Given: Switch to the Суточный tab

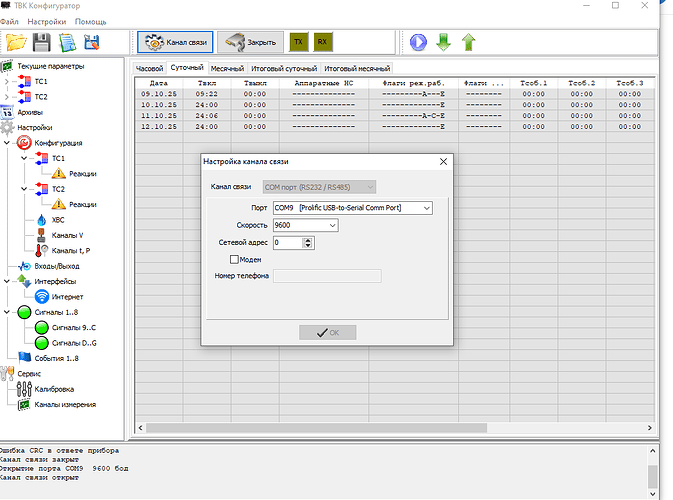Looking at the screenshot, I should point(187,68).
